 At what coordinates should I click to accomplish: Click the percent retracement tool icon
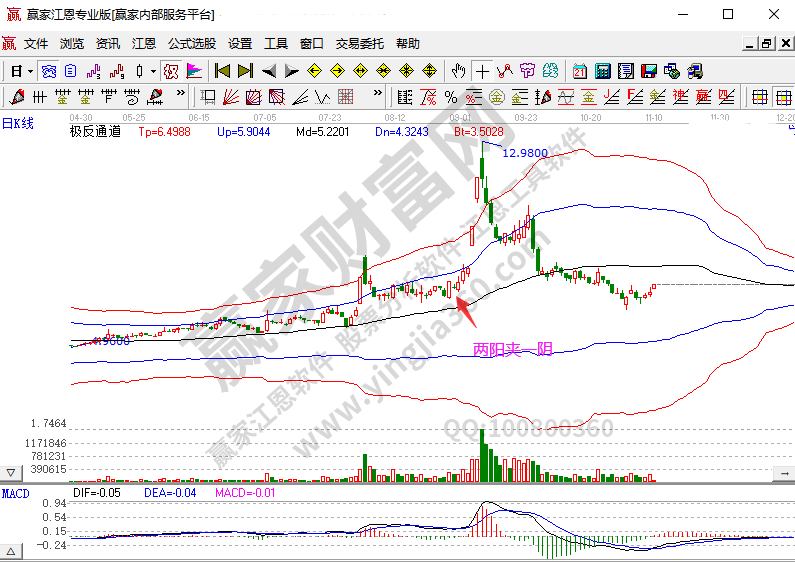[451, 97]
